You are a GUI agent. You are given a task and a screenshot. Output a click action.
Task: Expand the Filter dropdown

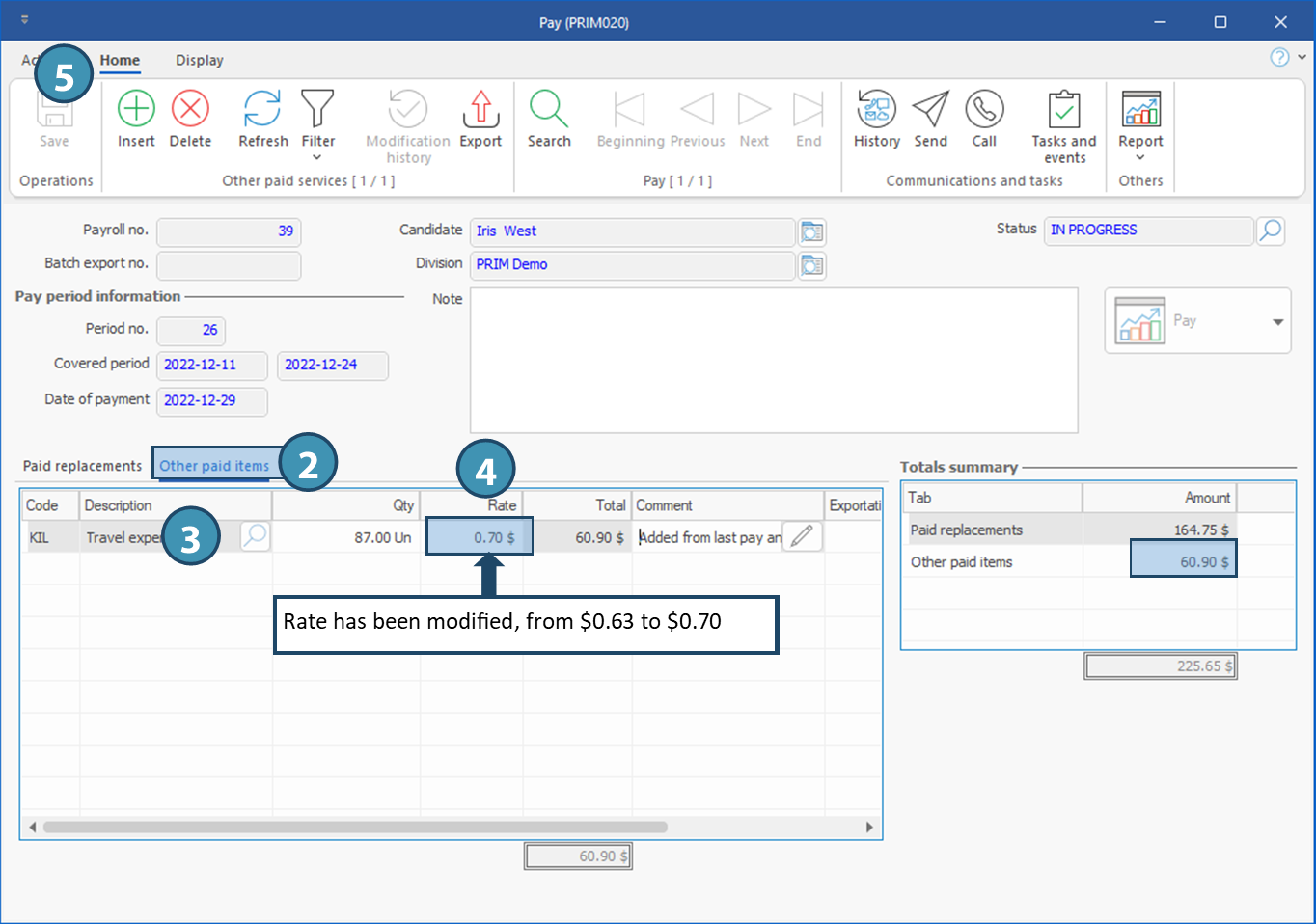click(x=317, y=157)
